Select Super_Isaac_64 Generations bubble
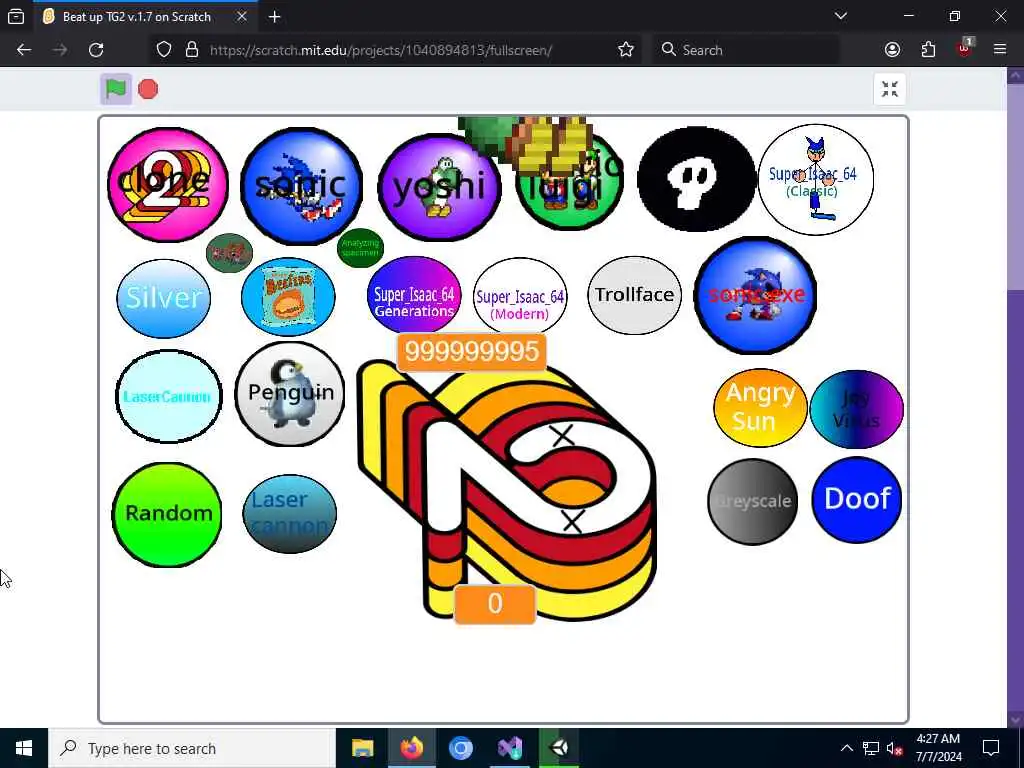1024x768 pixels. pyautogui.click(x=414, y=296)
